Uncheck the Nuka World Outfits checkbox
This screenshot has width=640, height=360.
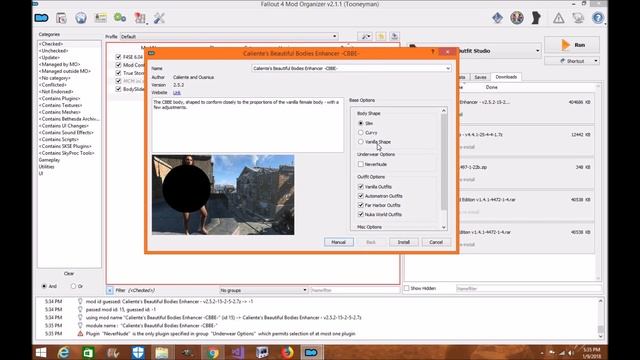click(360, 214)
